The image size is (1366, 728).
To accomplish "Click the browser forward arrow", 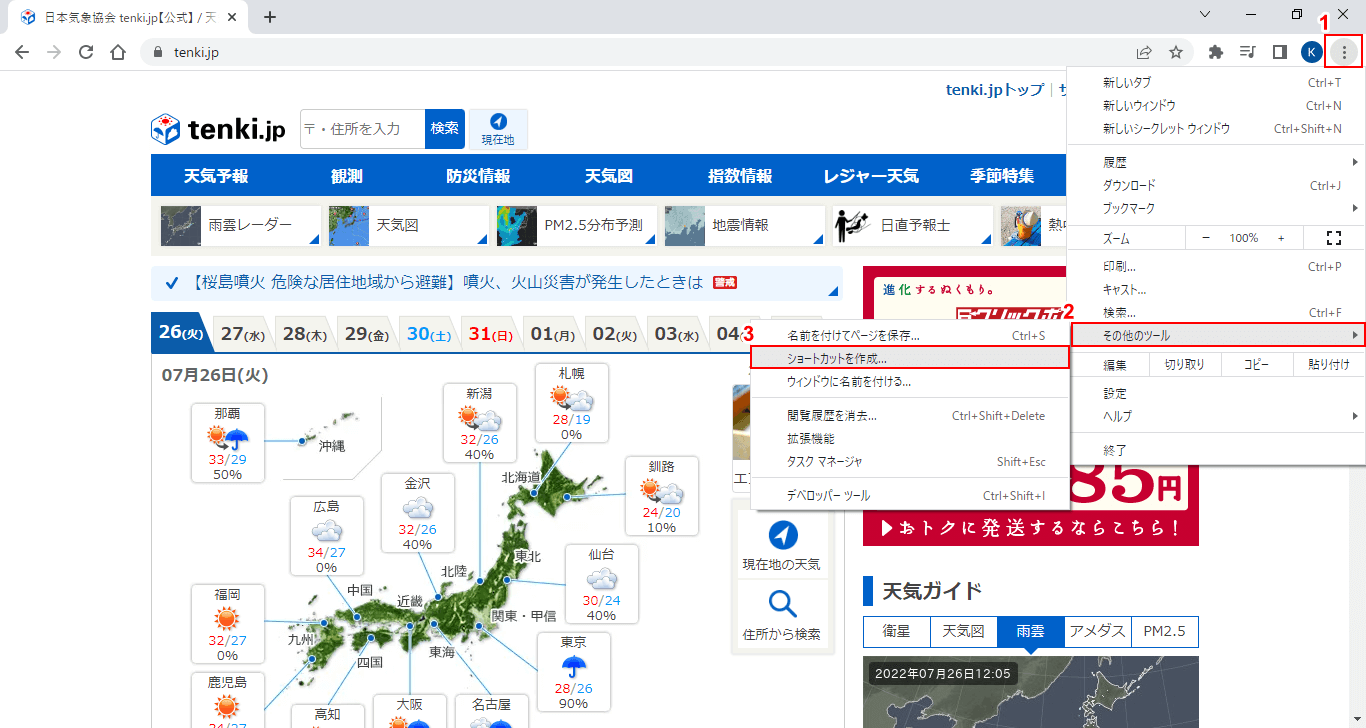I will (54, 52).
